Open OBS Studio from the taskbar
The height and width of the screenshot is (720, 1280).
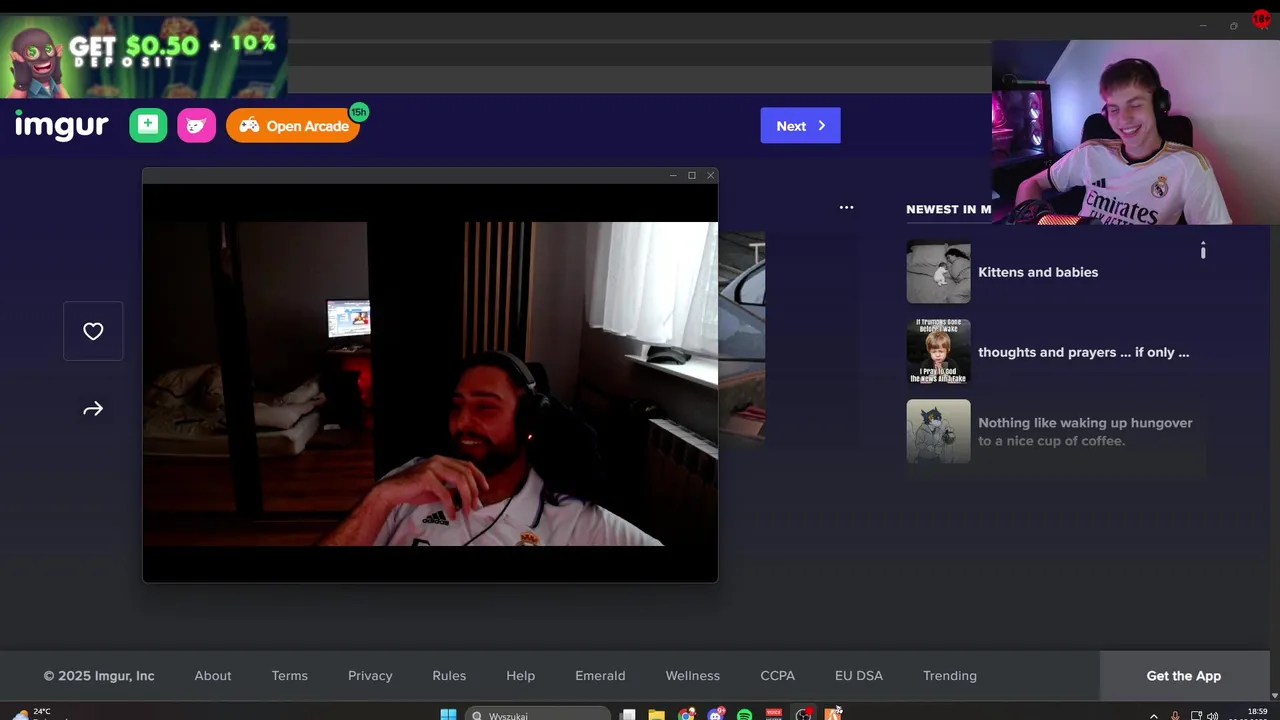[x=803, y=714]
